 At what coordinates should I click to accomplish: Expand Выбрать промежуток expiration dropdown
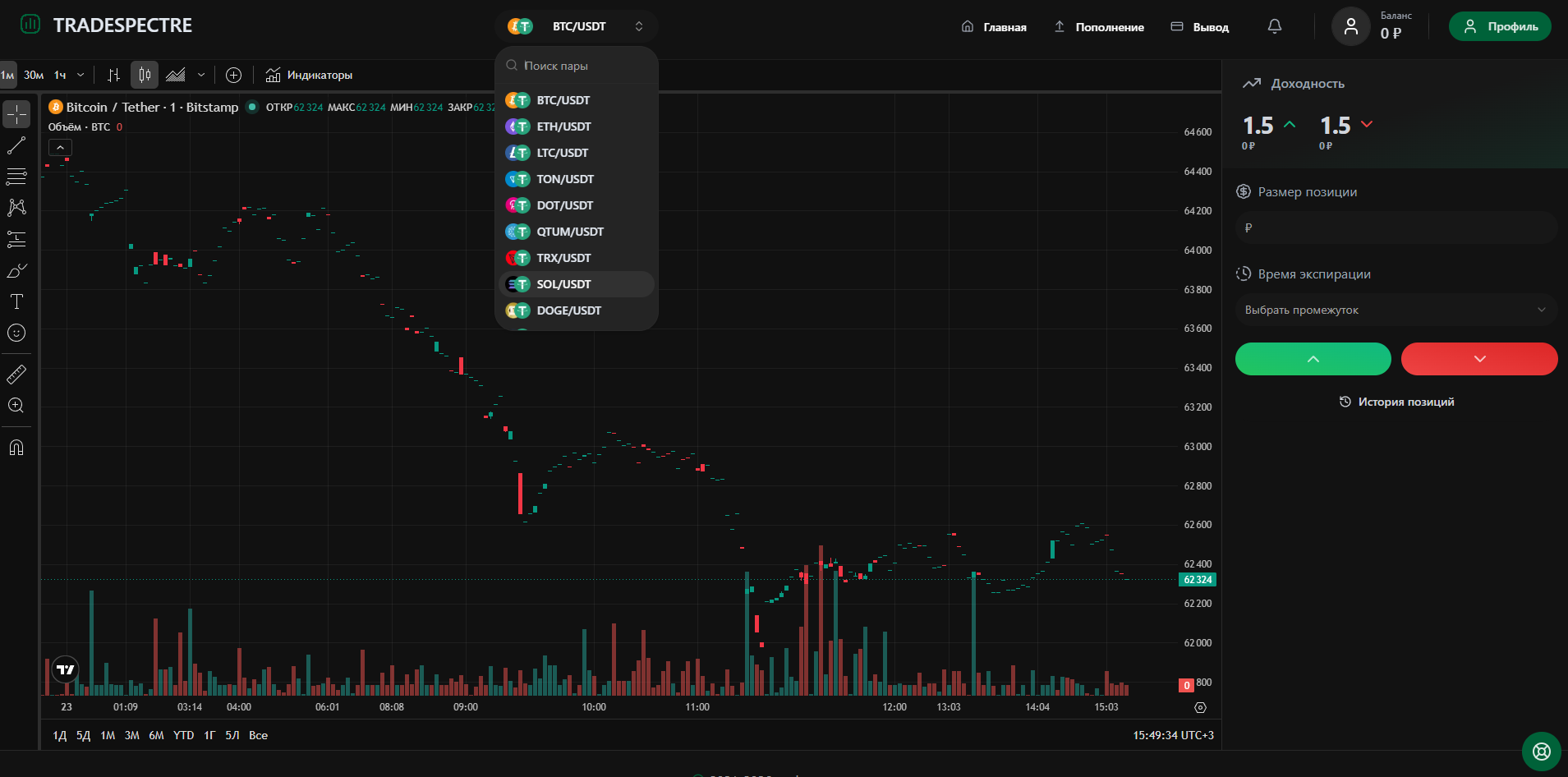[x=1396, y=310]
